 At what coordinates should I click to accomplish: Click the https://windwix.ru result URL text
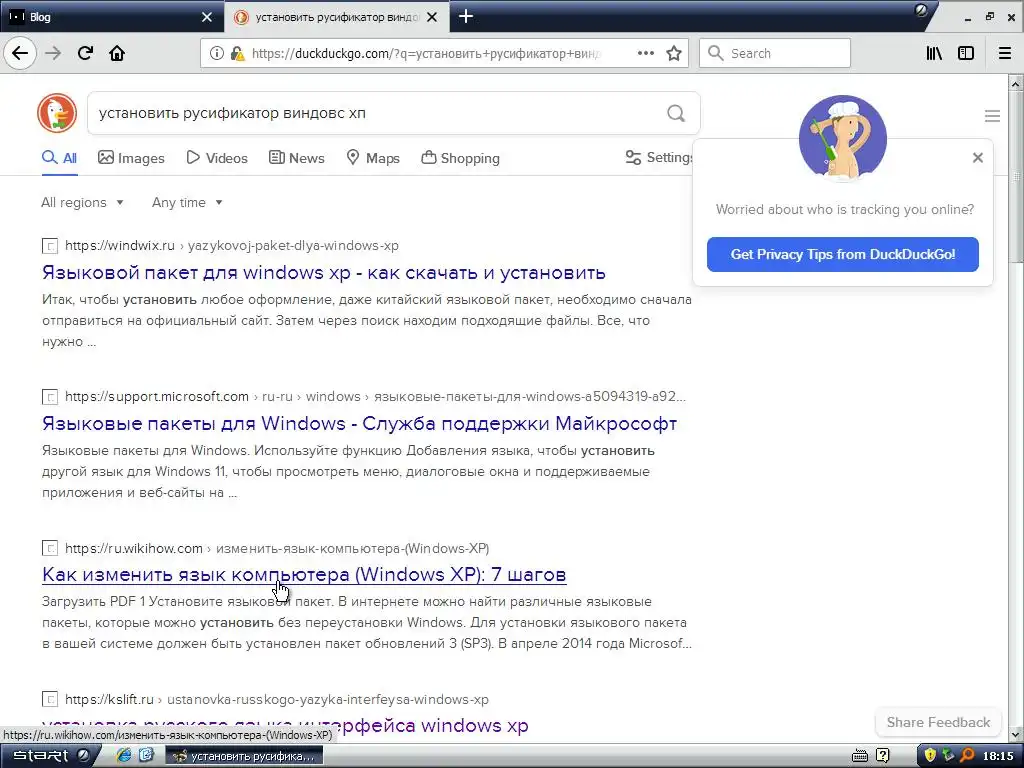pos(120,246)
